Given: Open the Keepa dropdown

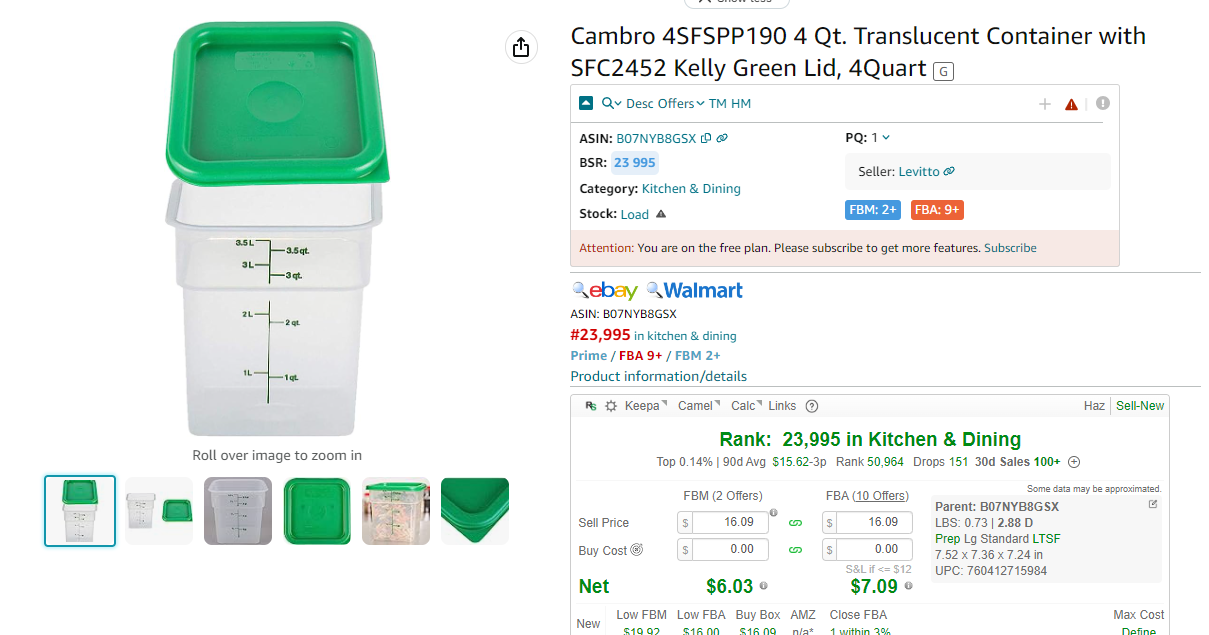Looking at the screenshot, I should [645, 406].
